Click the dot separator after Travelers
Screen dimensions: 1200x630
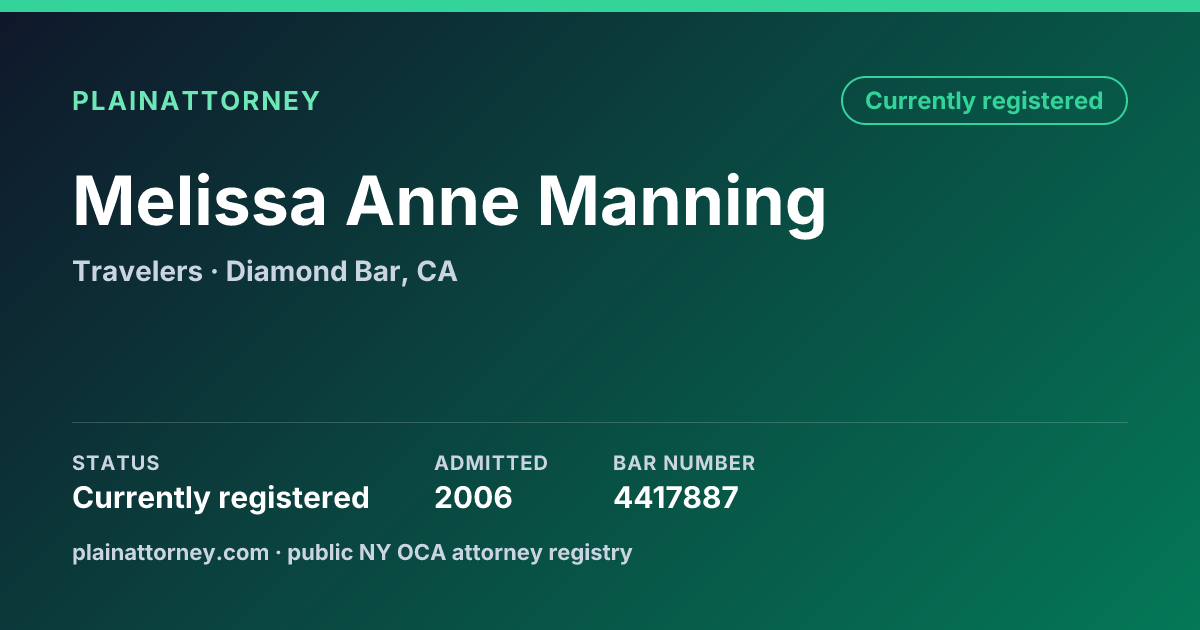(x=214, y=272)
